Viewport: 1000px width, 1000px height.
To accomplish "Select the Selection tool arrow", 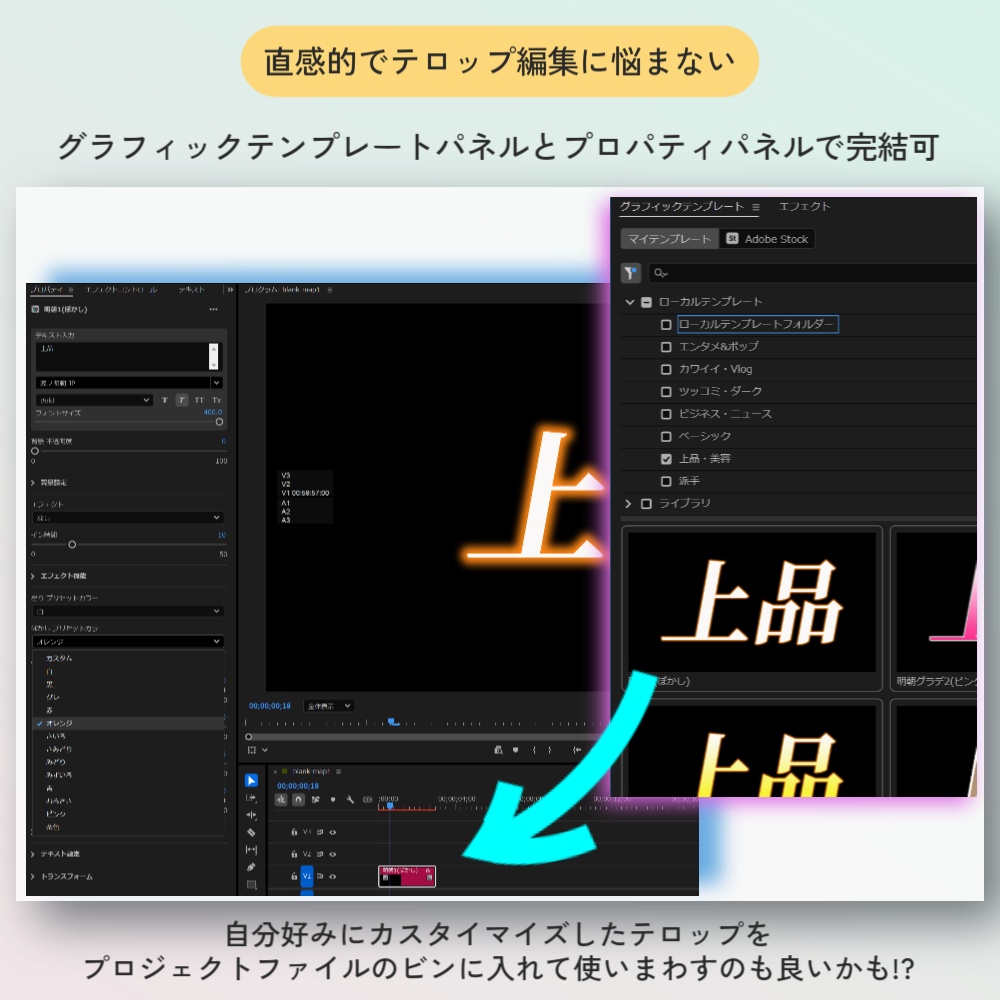I will click(x=251, y=781).
